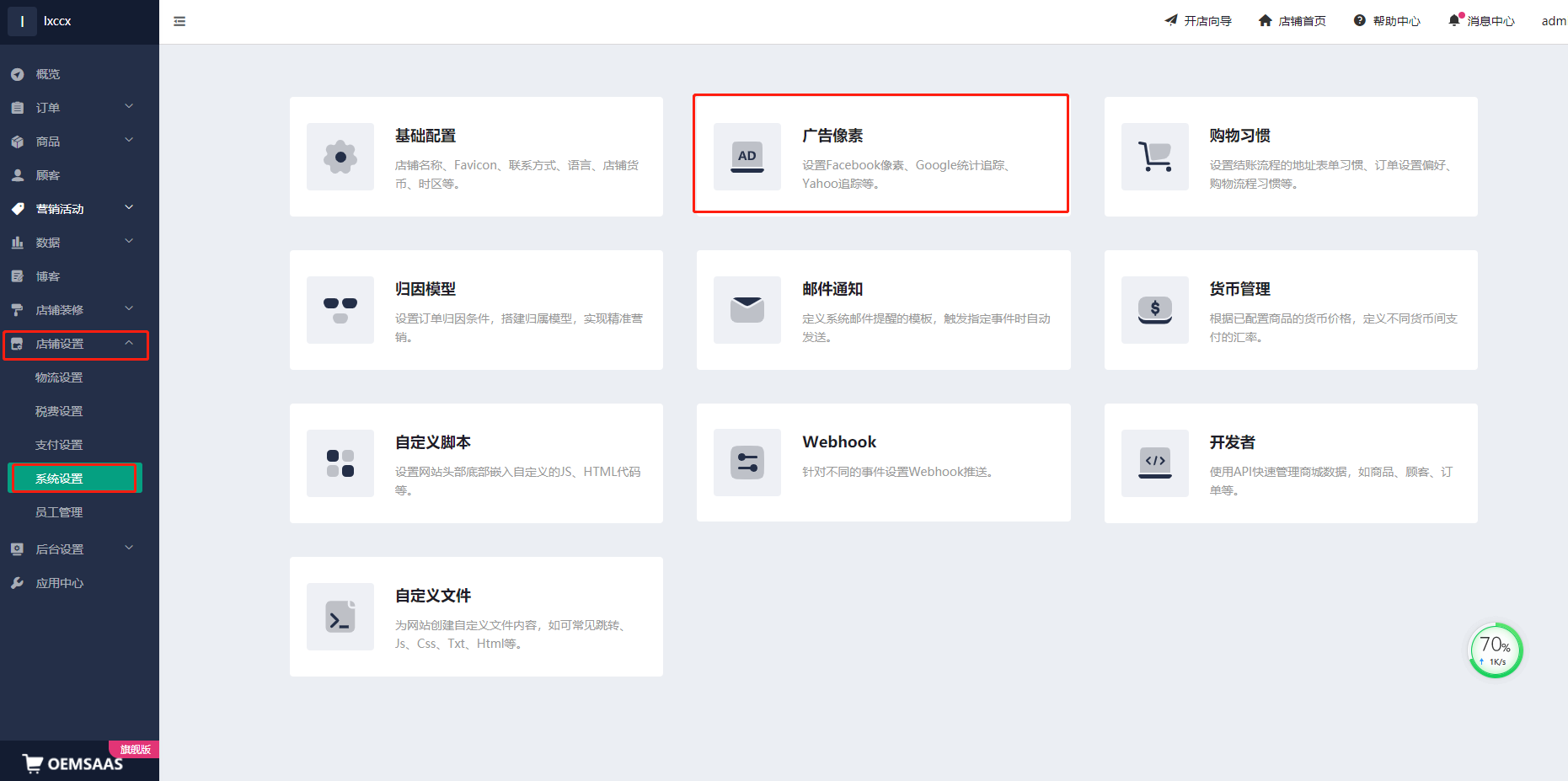Click the 后台设置 icon in sidebar
This screenshot has height=781, width=1568.
point(17,549)
